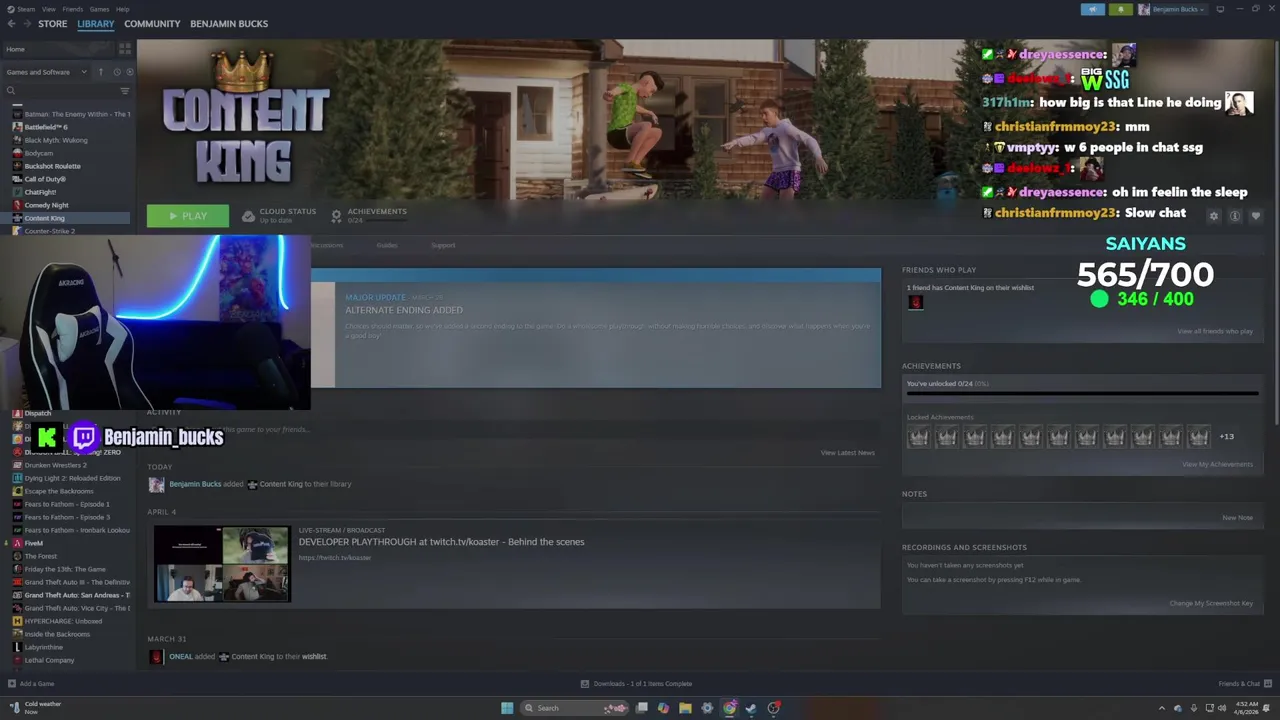Select the LIBRARY tab
Screen dimensions: 1280x720
point(96,24)
